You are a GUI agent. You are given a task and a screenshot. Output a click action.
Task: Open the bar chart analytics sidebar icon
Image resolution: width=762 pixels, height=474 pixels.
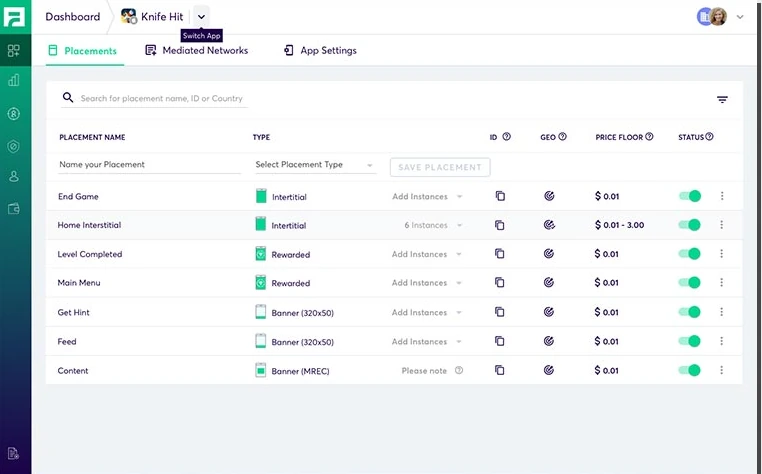(14, 80)
